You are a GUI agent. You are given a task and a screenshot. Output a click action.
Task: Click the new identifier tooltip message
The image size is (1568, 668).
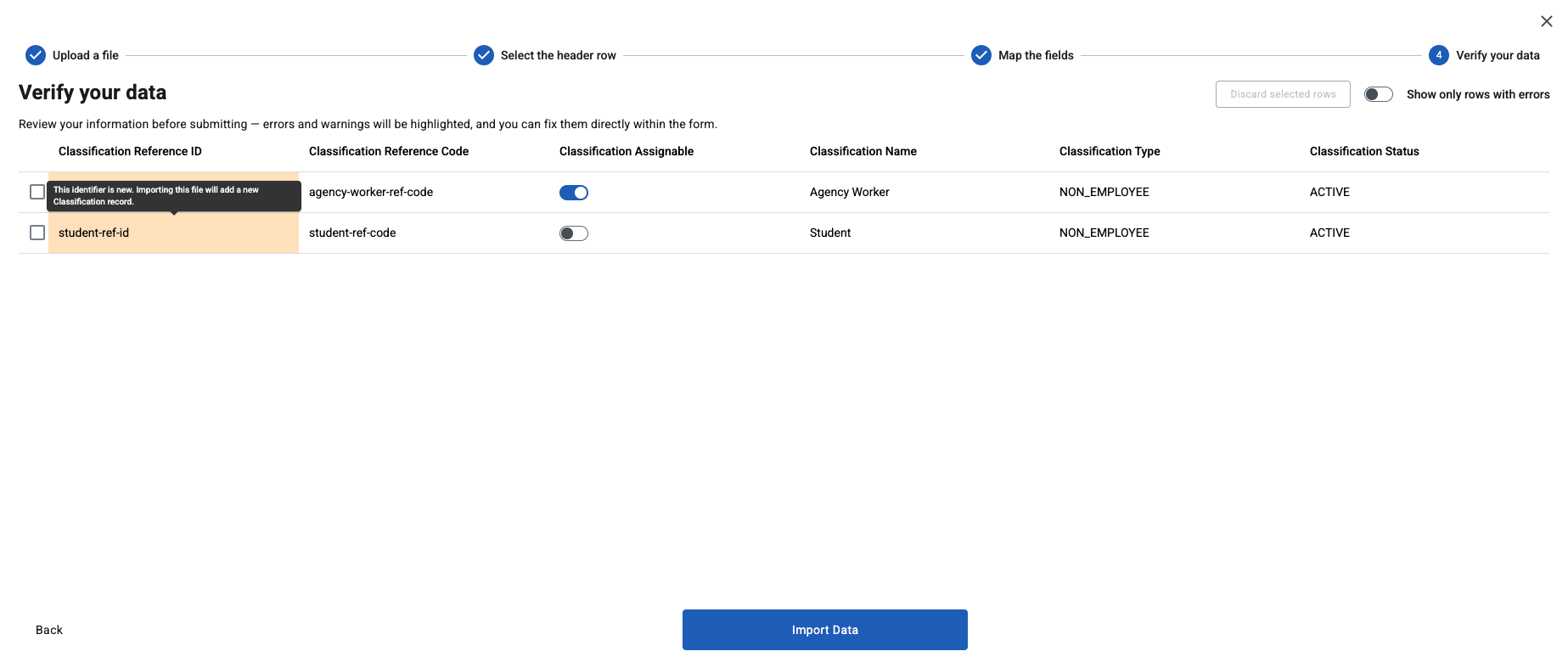click(x=174, y=196)
